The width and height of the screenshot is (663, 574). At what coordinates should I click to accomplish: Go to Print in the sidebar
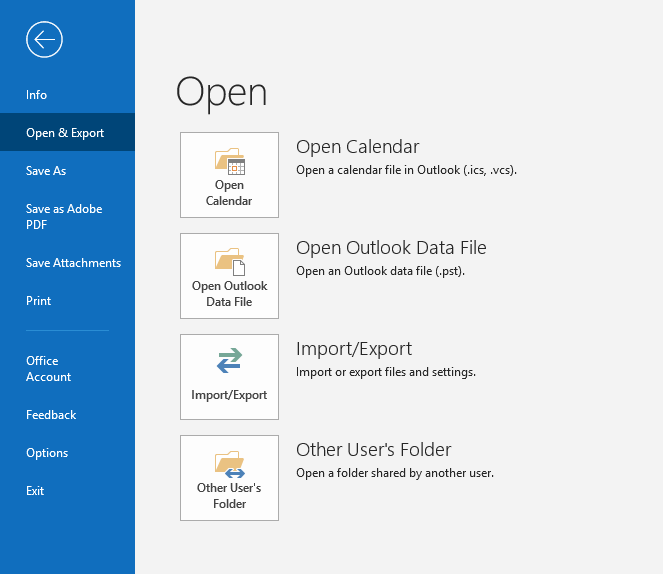(x=38, y=301)
